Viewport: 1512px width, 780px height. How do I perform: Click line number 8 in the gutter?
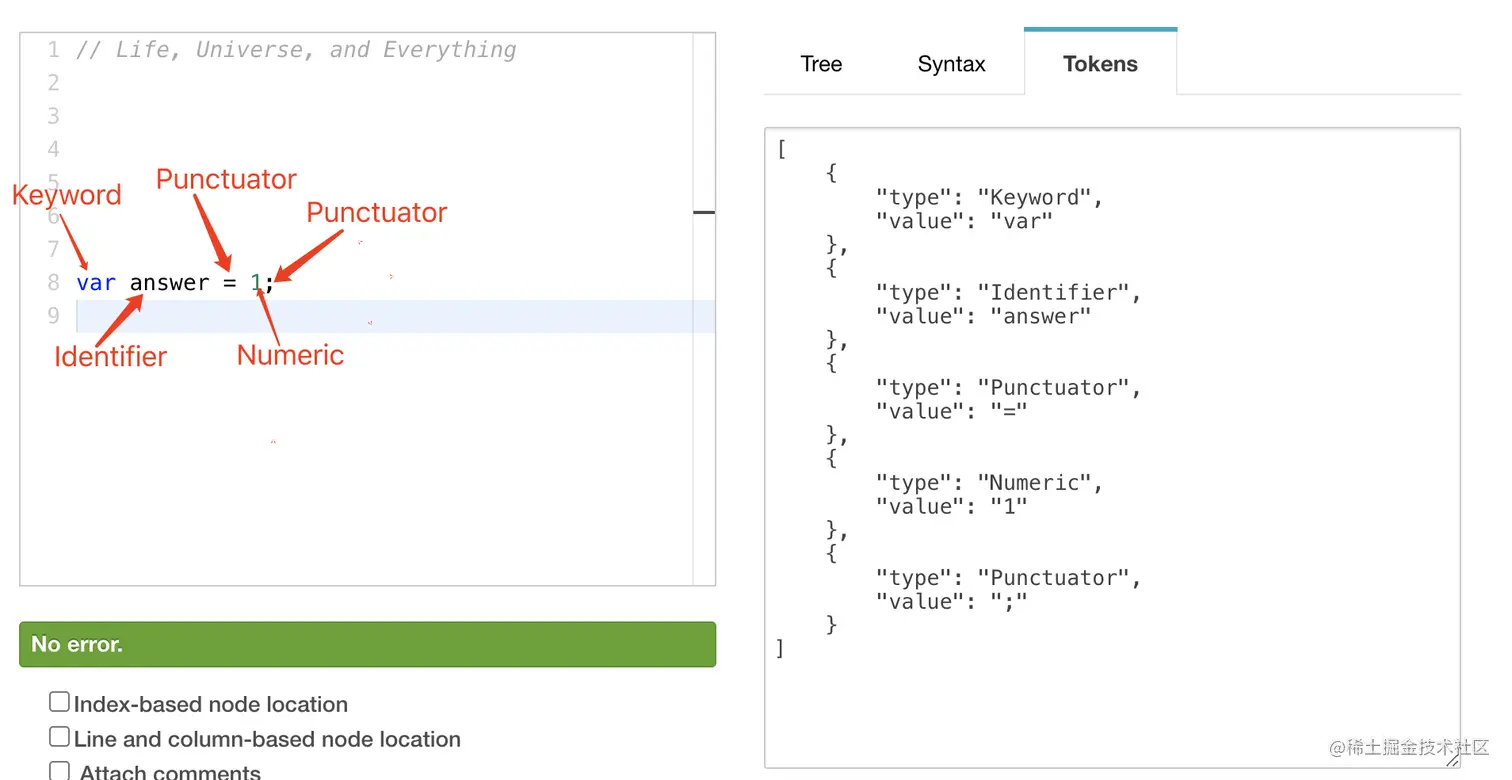tap(53, 283)
